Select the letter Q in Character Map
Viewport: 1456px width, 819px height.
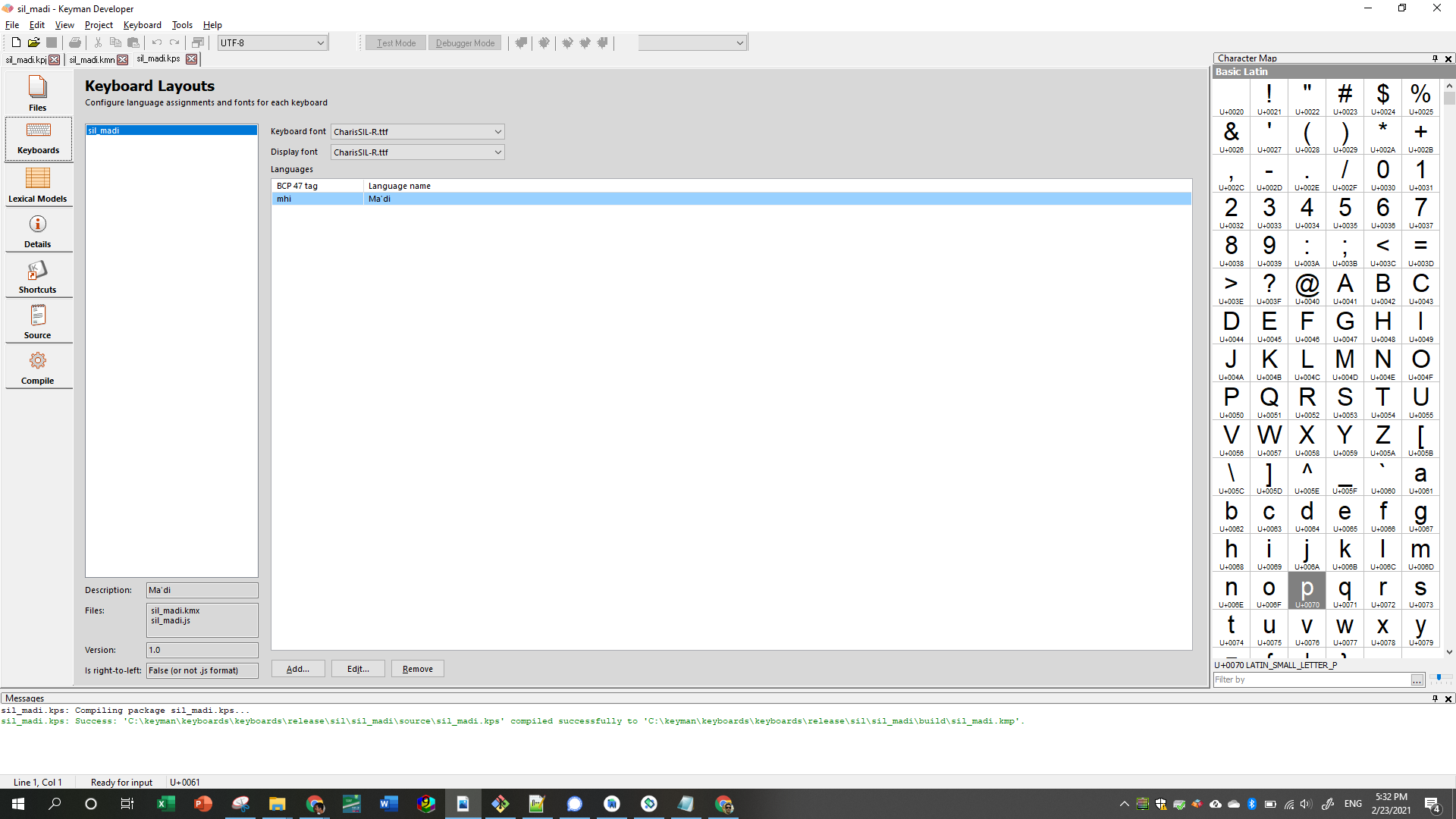(x=1269, y=401)
